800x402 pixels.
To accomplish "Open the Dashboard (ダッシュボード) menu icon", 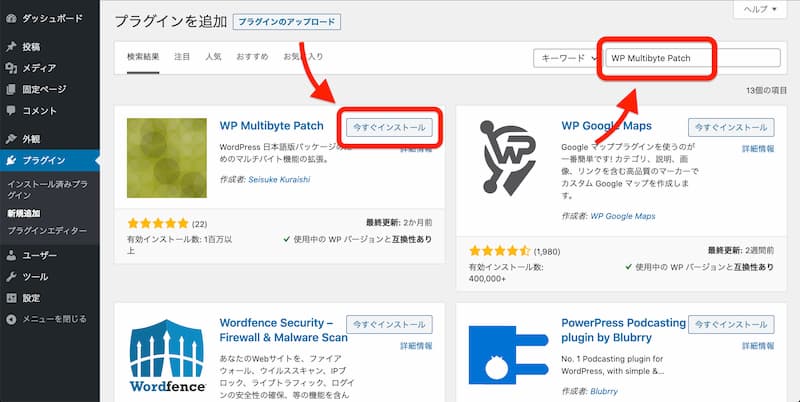I will (11, 18).
